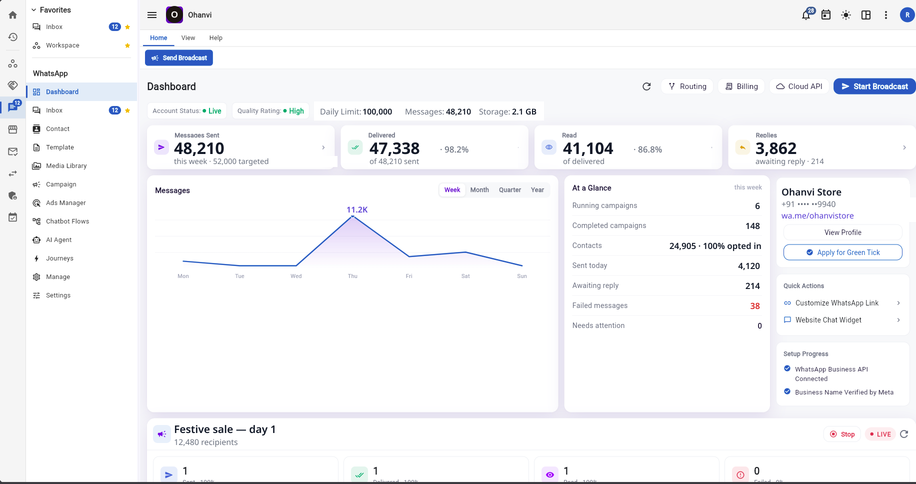Open the notifications bell
Viewport: 916px width, 484px height.
tap(806, 15)
